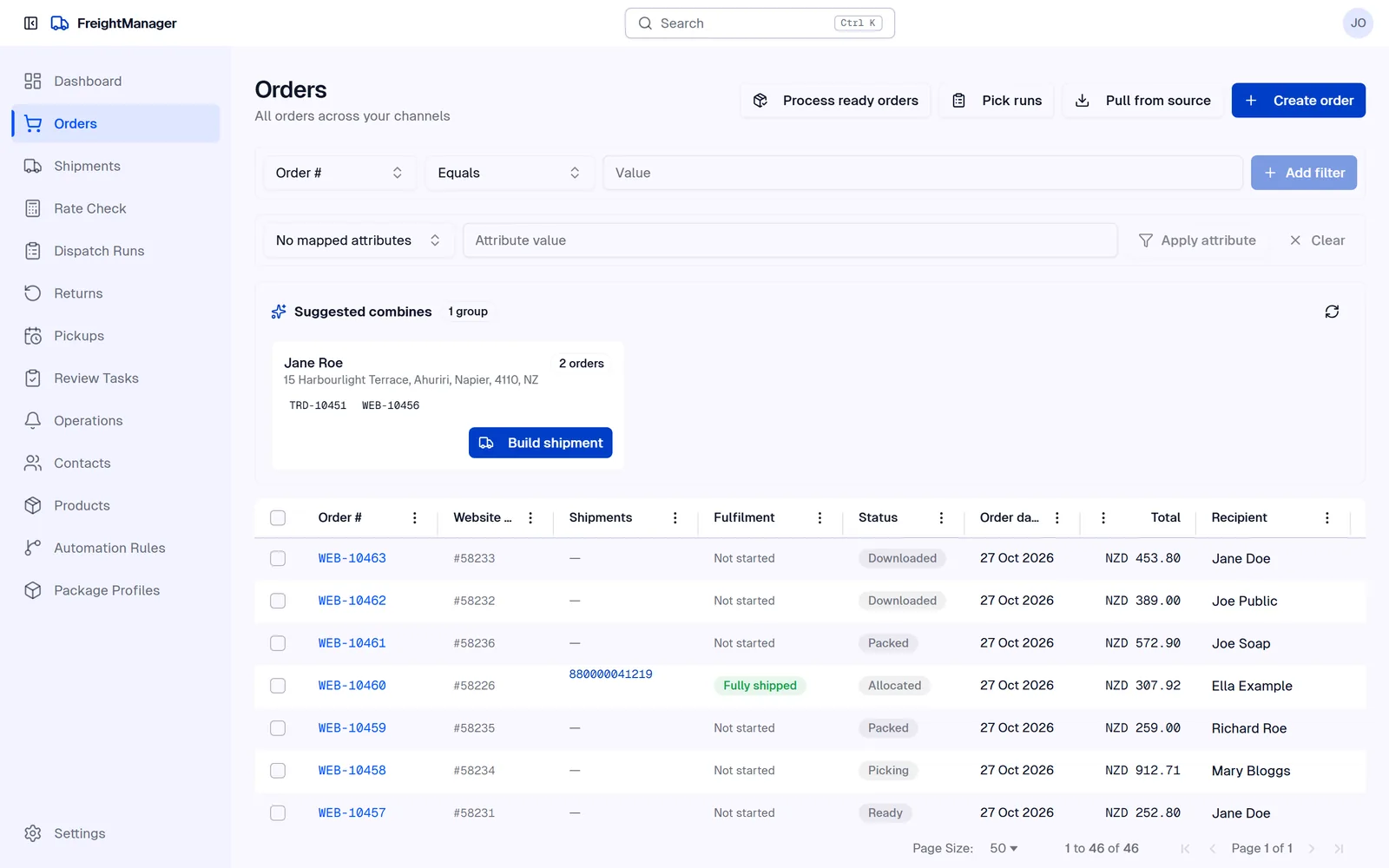Image resolution: width=1389 pixels, height=868 pixels.
Task: Open Settings in the sidebar
Action: click(x=115, y=833)
